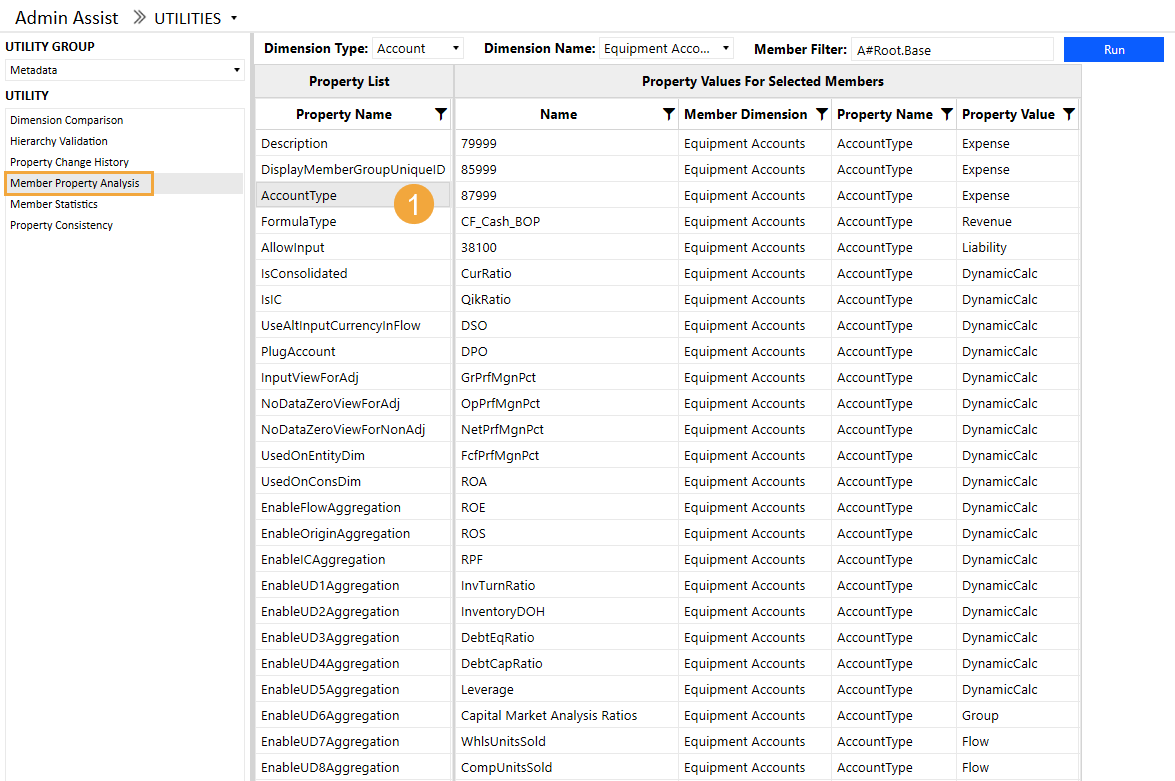
Task: Click filter icon beside Property Value header
Action: click(1068, 115)
